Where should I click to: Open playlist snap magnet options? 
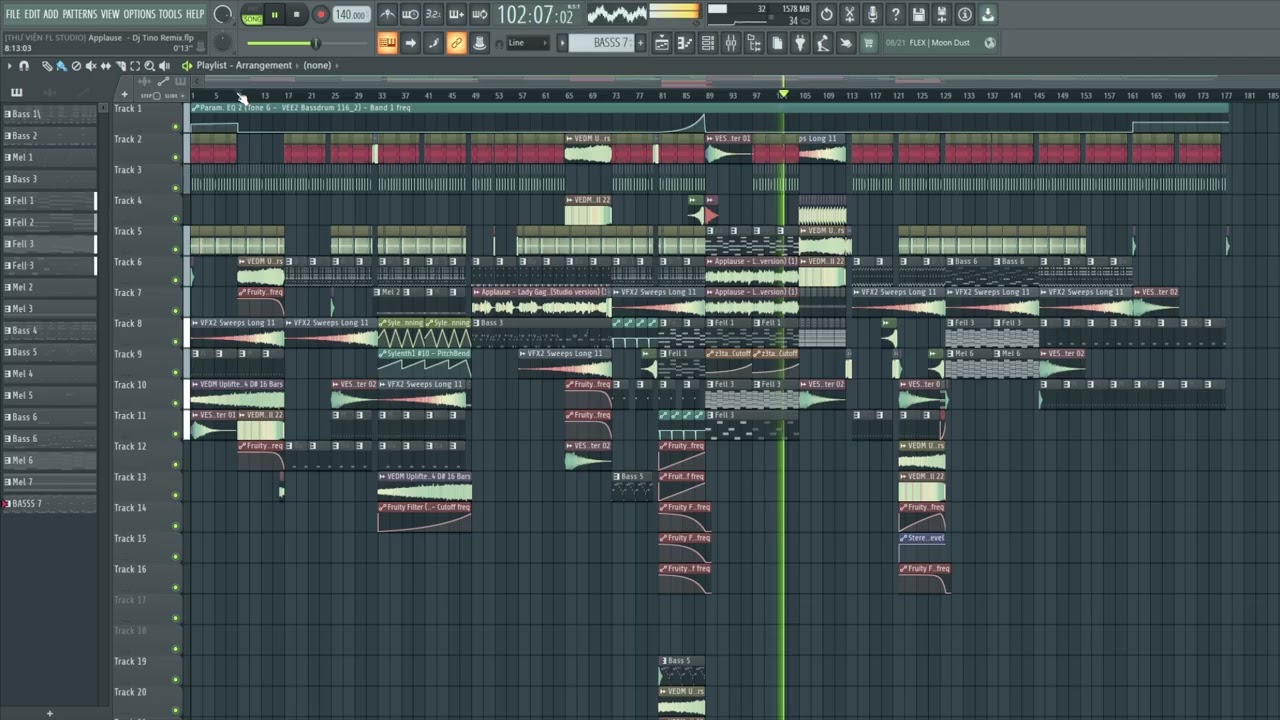point(23,65)
